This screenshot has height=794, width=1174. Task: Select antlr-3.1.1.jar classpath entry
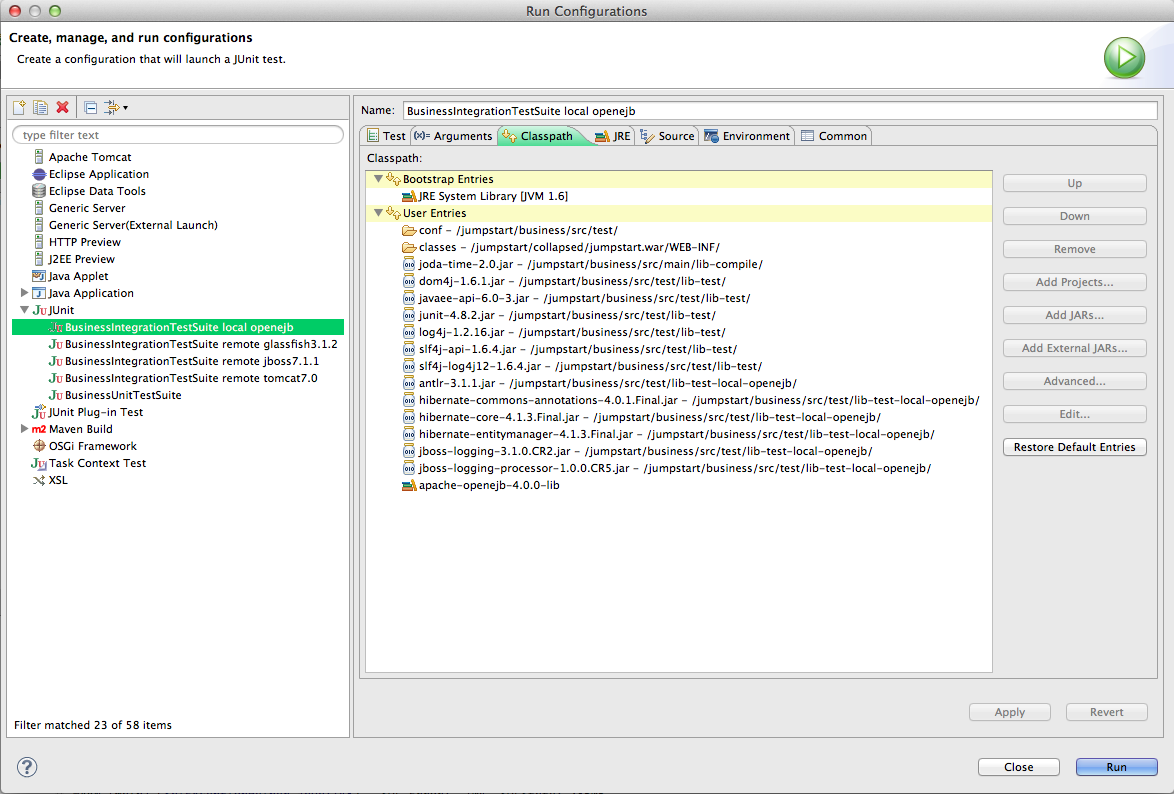pos(600,383)
